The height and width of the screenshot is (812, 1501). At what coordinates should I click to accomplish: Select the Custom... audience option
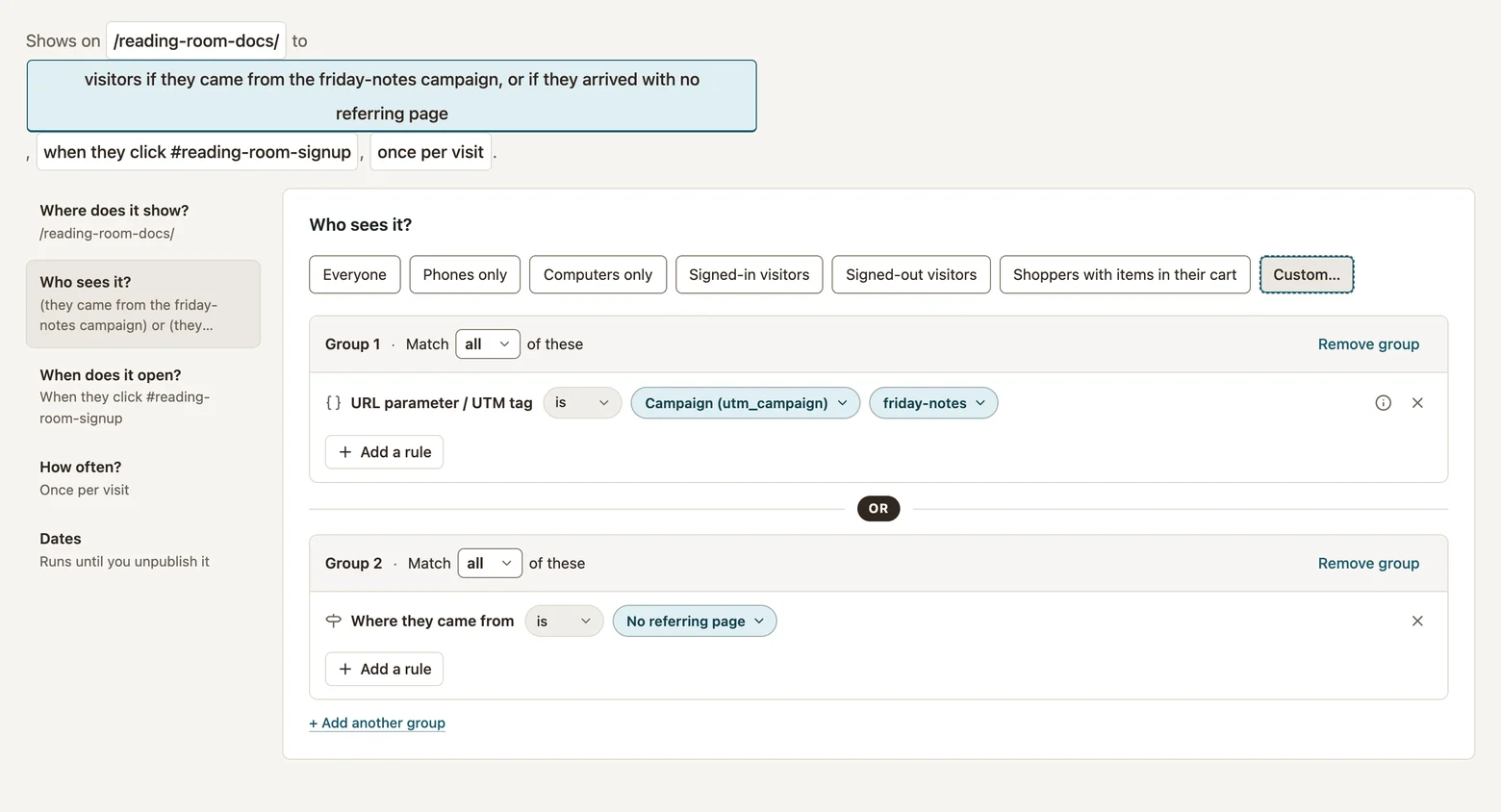coord(1307,275)
